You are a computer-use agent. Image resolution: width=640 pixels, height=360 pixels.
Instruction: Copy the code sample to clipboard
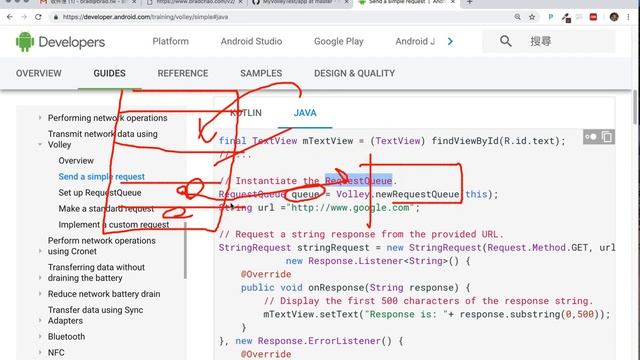[x=607, y=137]
